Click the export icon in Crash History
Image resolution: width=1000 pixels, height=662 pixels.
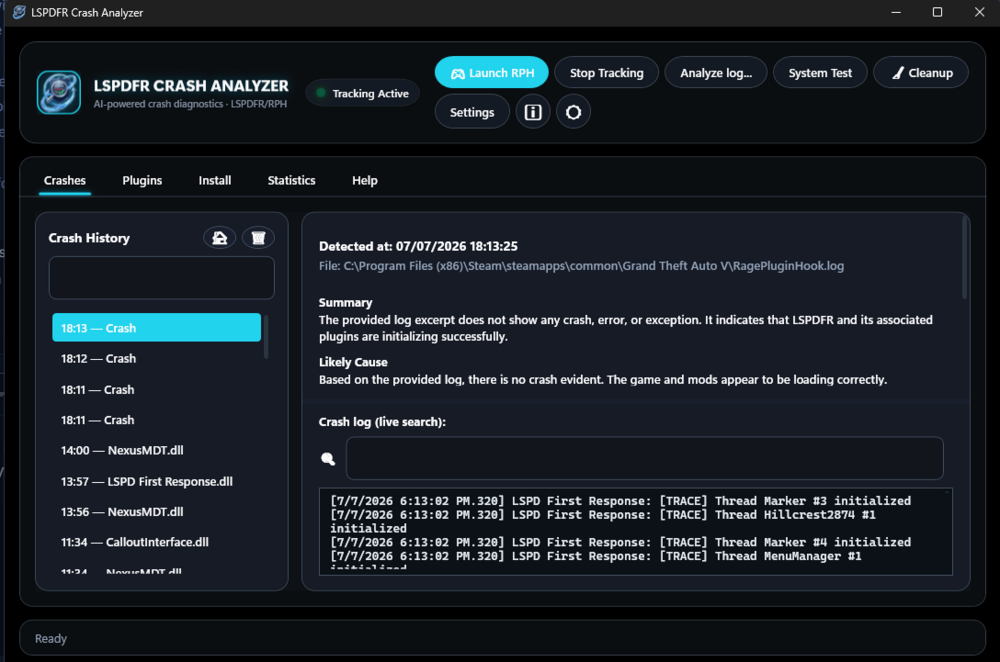coord(219,238)
